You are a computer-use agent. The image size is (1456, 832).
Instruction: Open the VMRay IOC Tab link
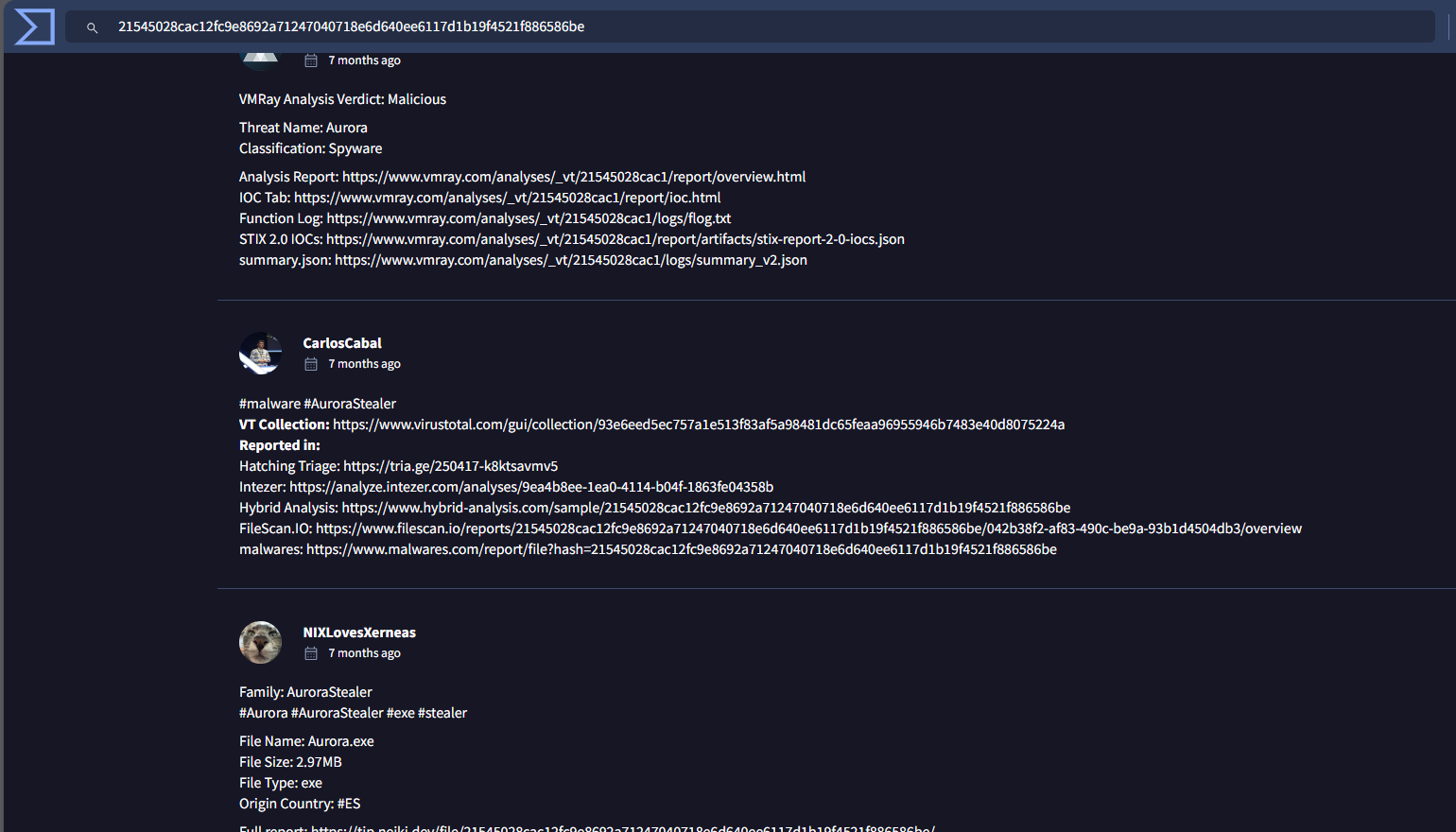(x=507, y=198)
